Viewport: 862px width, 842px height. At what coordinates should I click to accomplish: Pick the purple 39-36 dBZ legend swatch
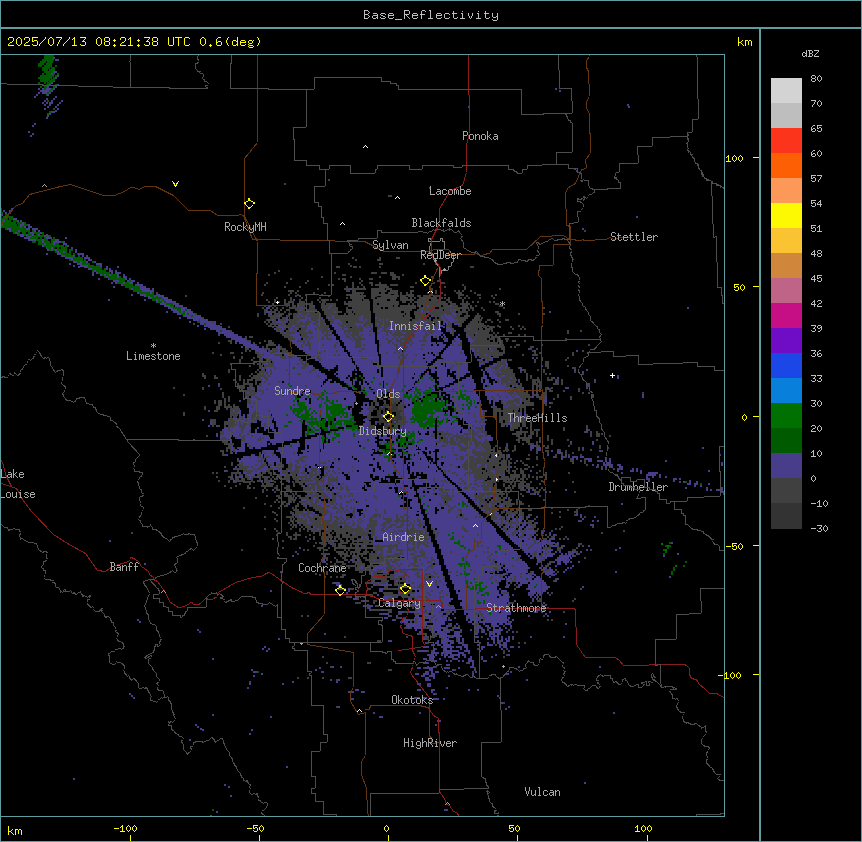coord(786,341)
